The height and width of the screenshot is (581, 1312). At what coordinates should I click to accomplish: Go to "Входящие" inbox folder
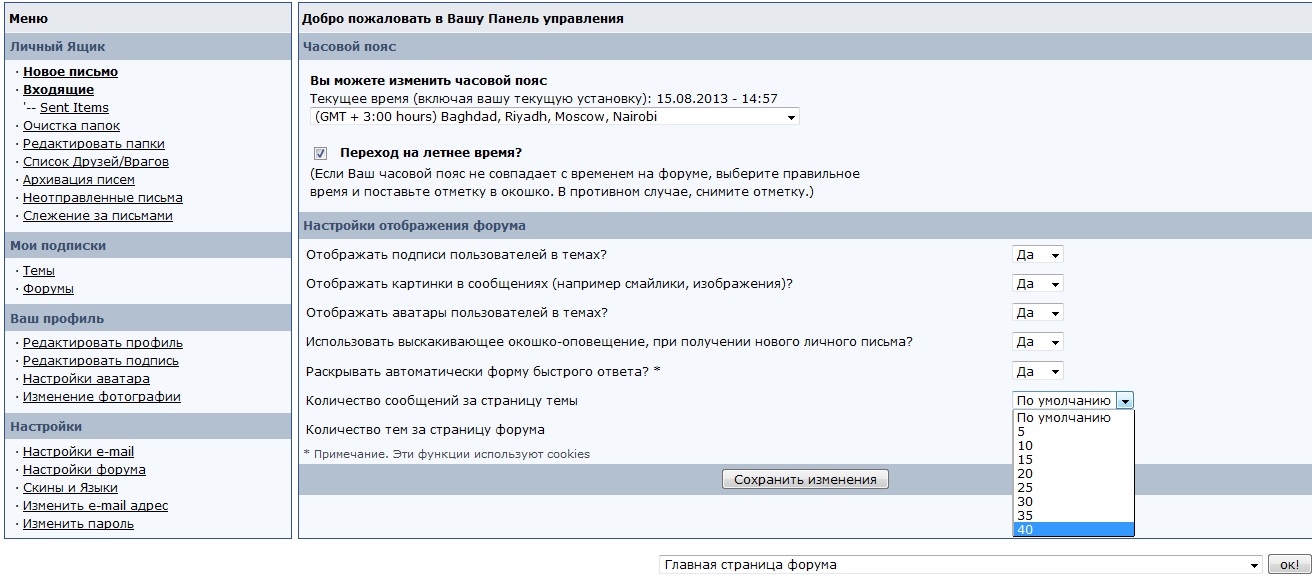tap(58, 90)
